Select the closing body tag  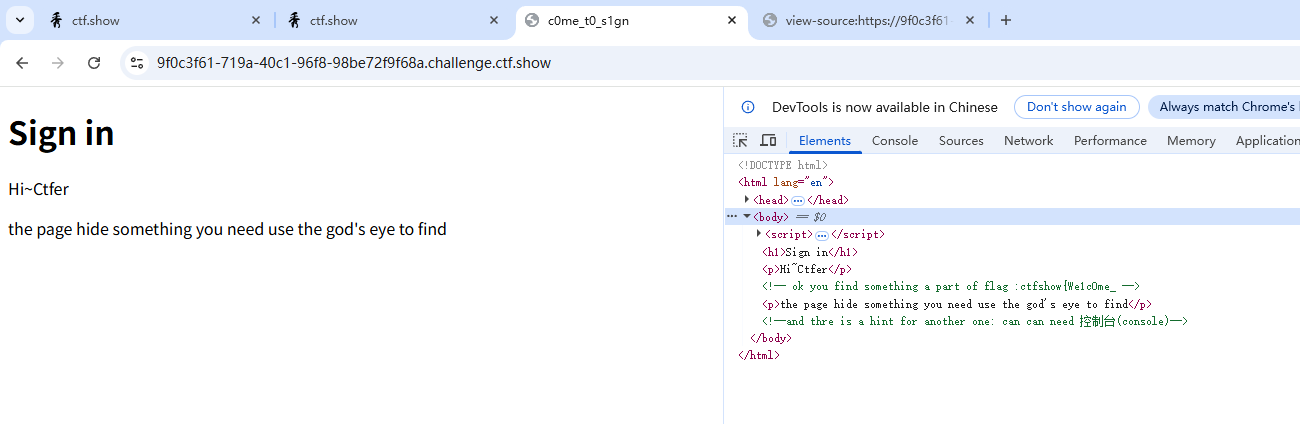point(771,338)
